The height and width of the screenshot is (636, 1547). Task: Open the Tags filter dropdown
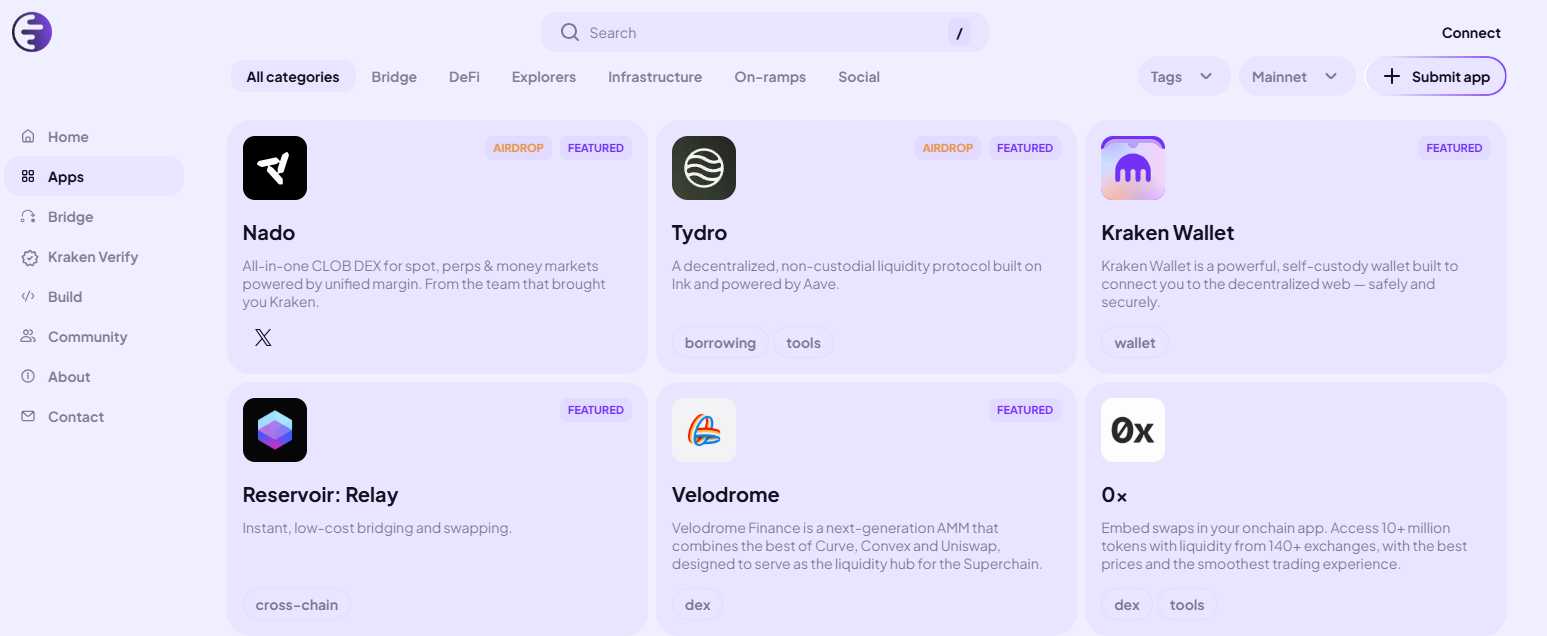point(1183,76)
